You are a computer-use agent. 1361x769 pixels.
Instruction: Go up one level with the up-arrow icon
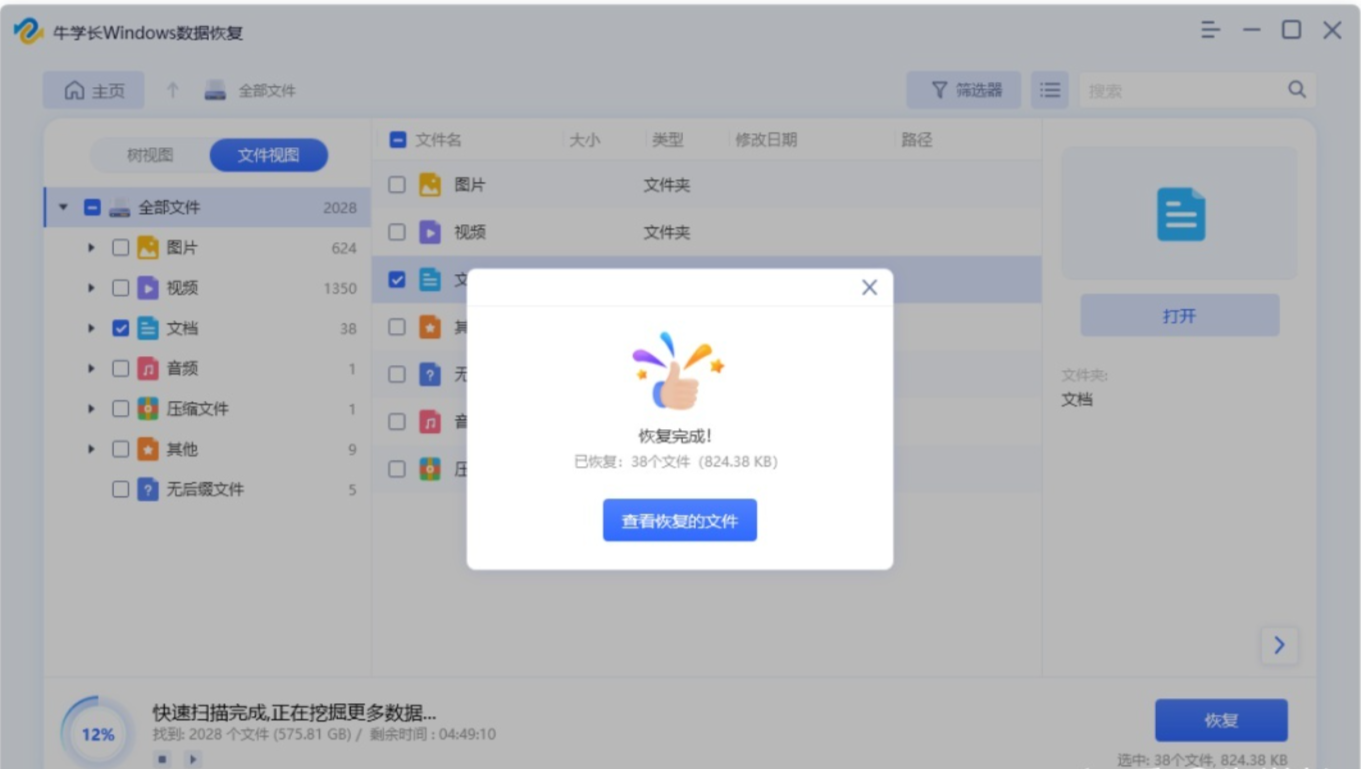tap(172, 90)
